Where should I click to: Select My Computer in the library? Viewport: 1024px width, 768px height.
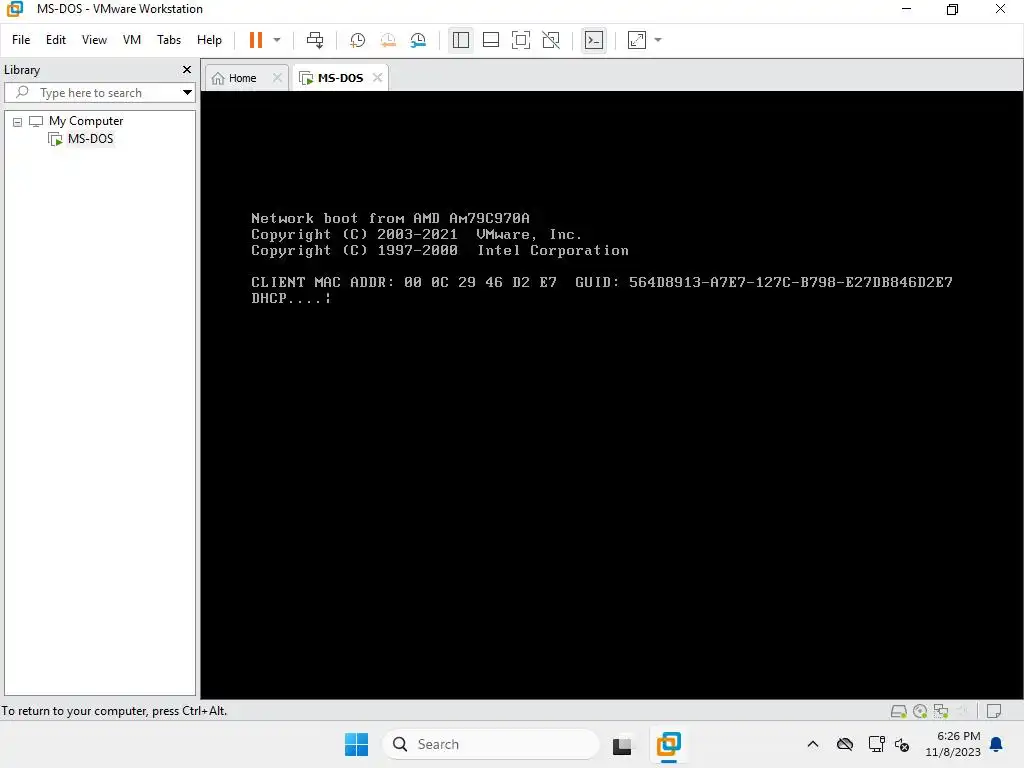(x=86, y=121)
